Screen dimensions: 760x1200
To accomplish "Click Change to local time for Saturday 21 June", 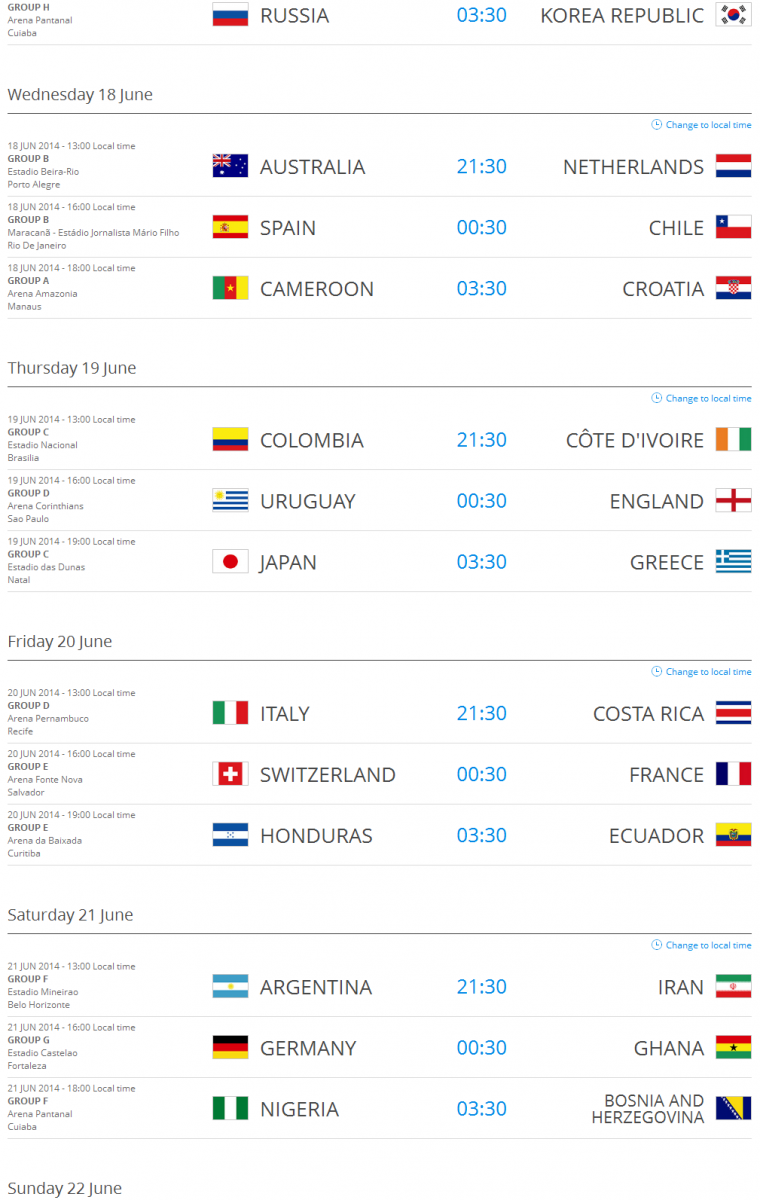I will tap(701, 944).
